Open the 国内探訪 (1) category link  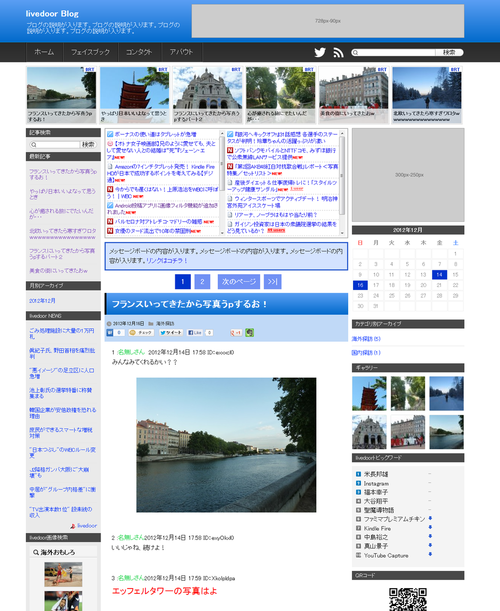click(x=366, y=353)
